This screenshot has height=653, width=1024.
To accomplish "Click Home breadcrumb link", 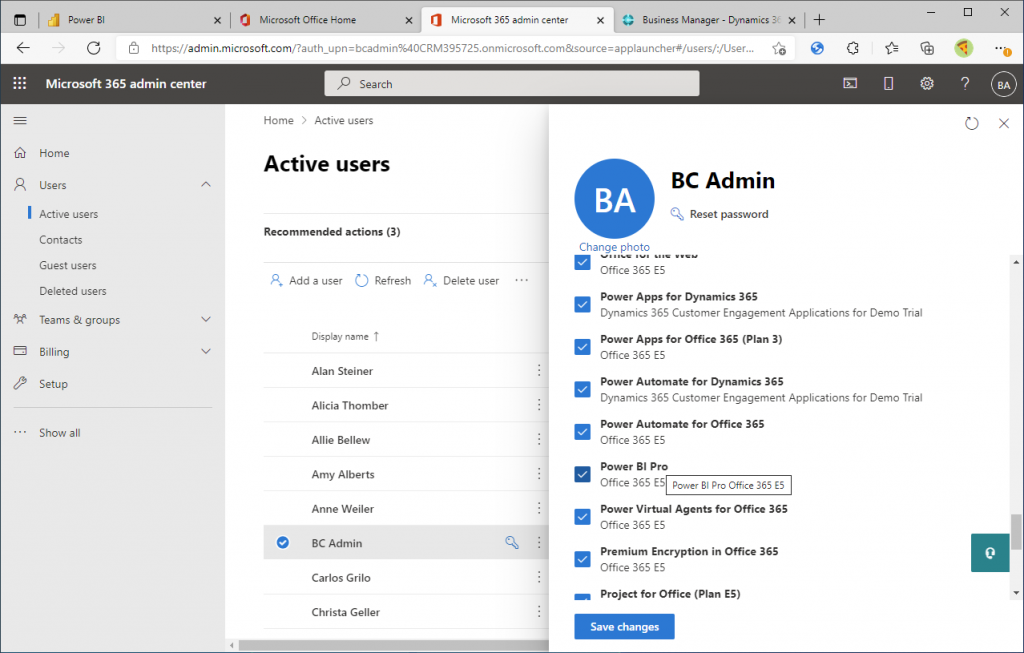I will click(278, 120).
